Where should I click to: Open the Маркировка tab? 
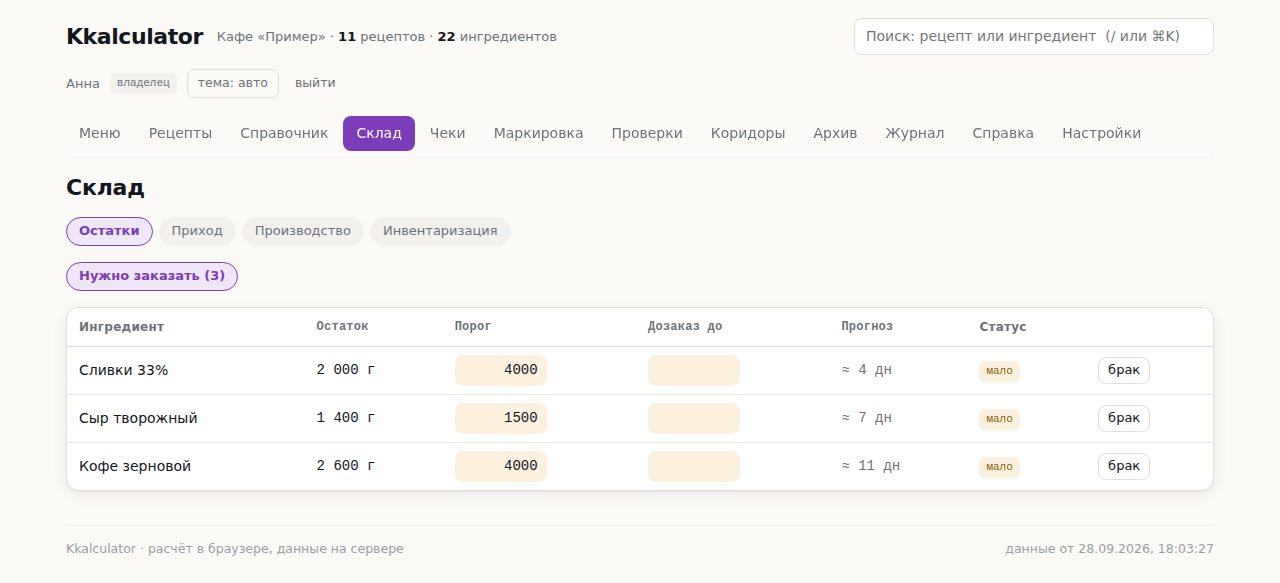539,133
